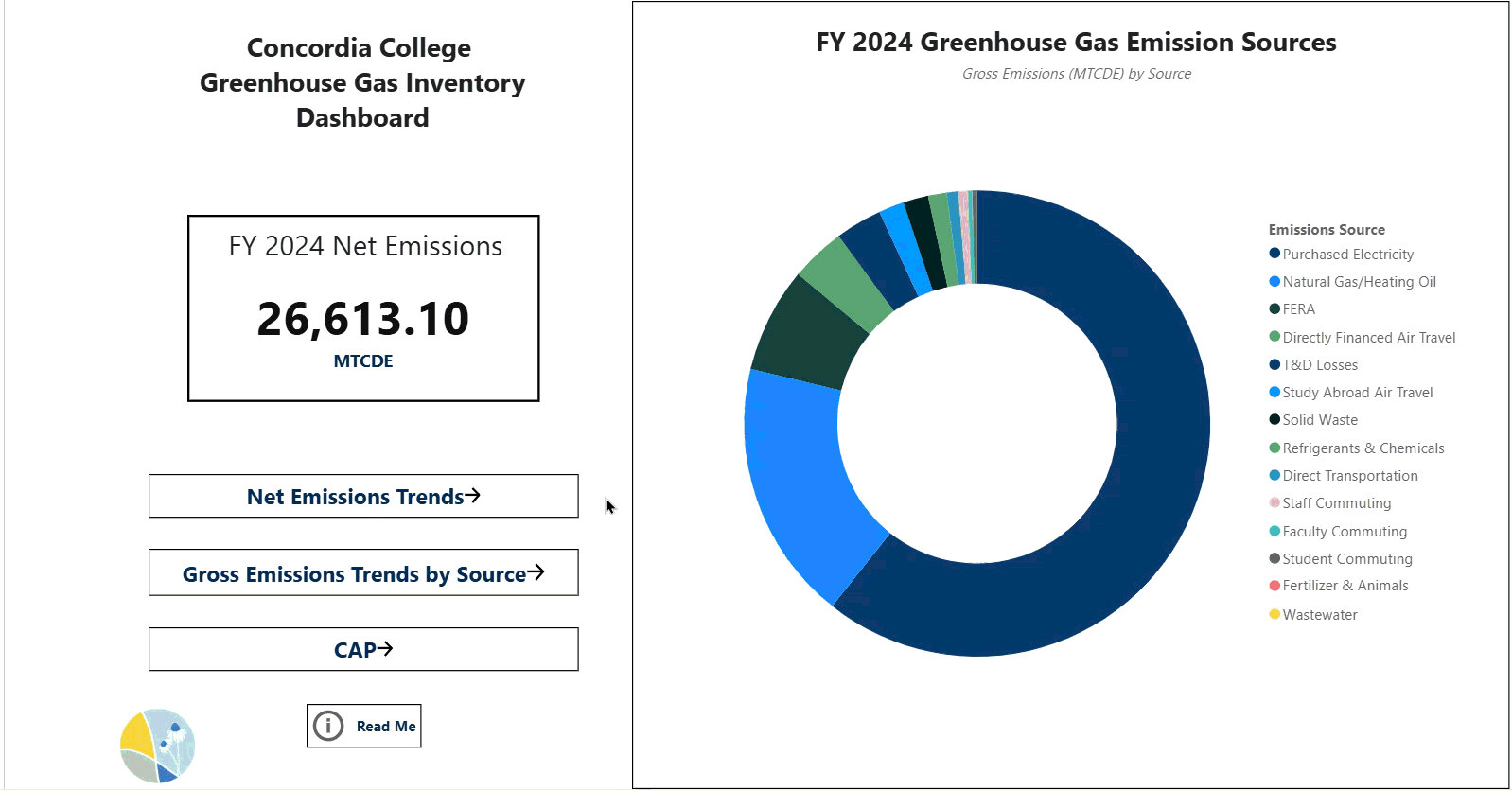Select Directly Financed Air Travel legend
Screen dimensions: 1512x791
click(1368, 338)
